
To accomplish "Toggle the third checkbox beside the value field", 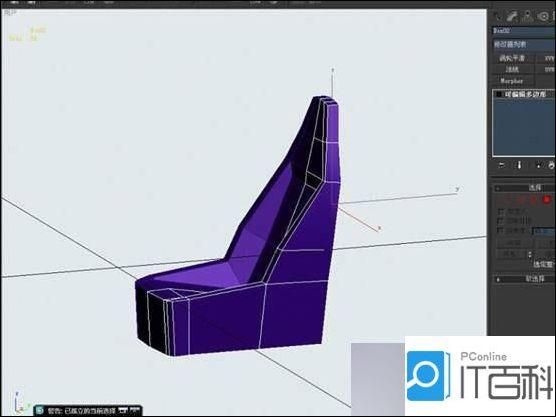I will point(500,231).
